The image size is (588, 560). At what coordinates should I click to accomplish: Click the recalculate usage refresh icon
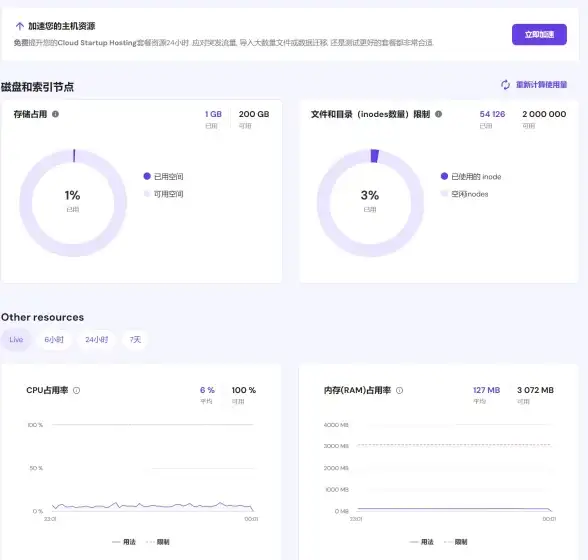pos(505,85)
